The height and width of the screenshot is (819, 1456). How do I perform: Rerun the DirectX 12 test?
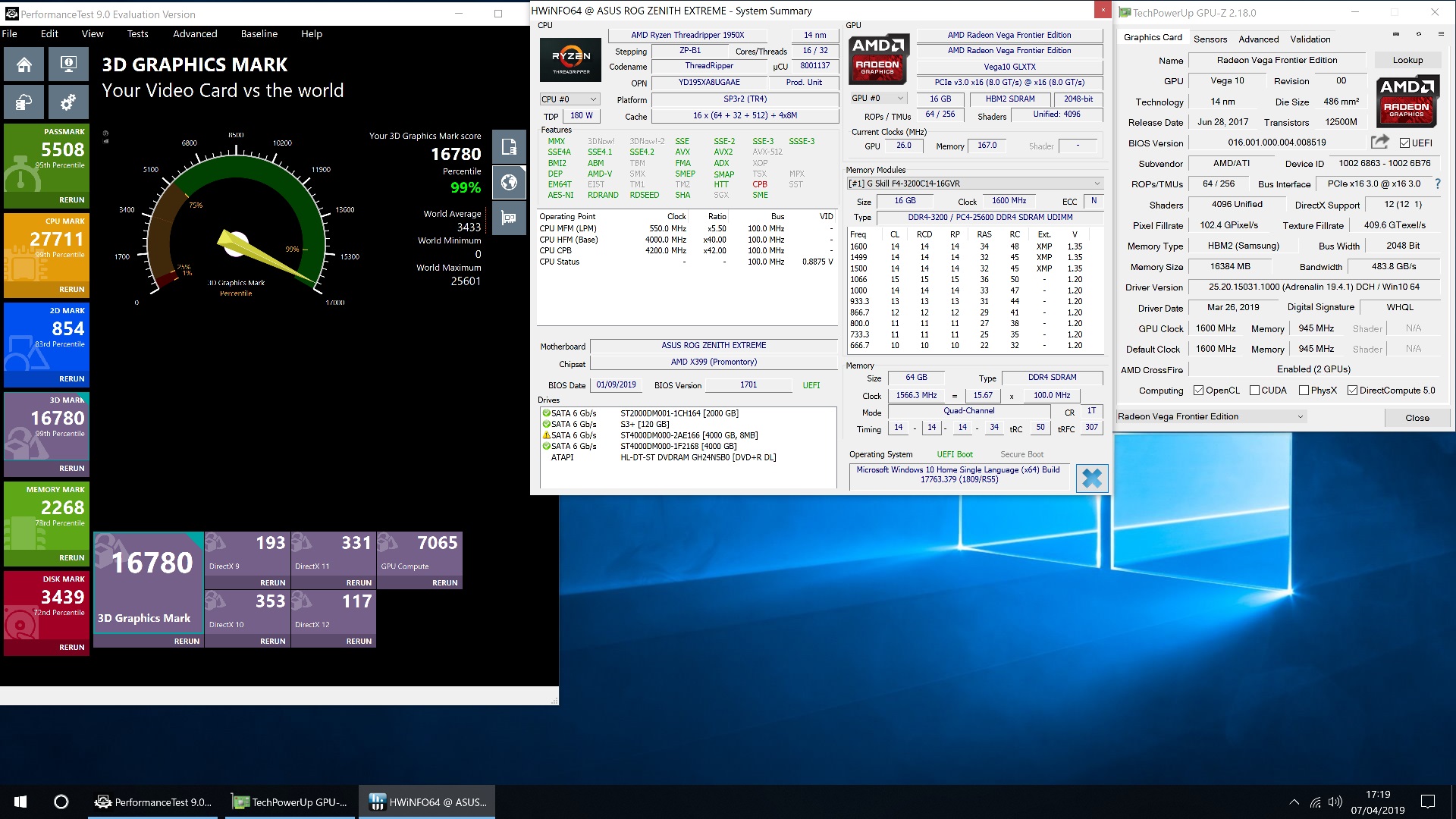[x=359, y=642]
